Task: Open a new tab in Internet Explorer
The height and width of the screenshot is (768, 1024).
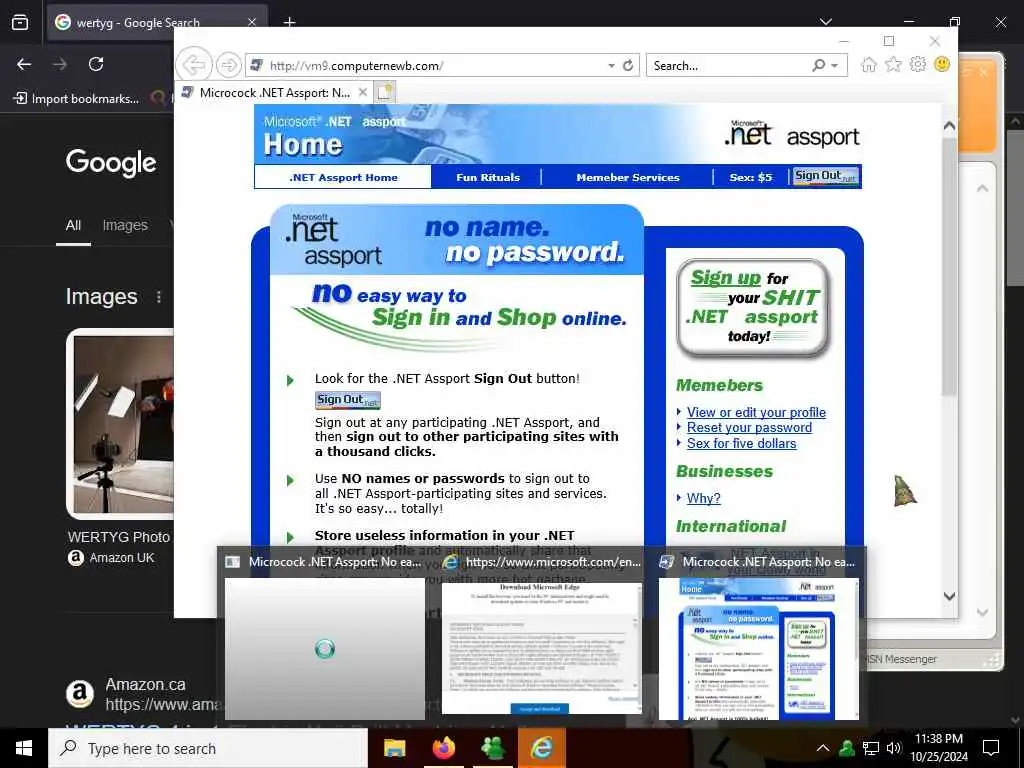Action: (x=385, y=92)
